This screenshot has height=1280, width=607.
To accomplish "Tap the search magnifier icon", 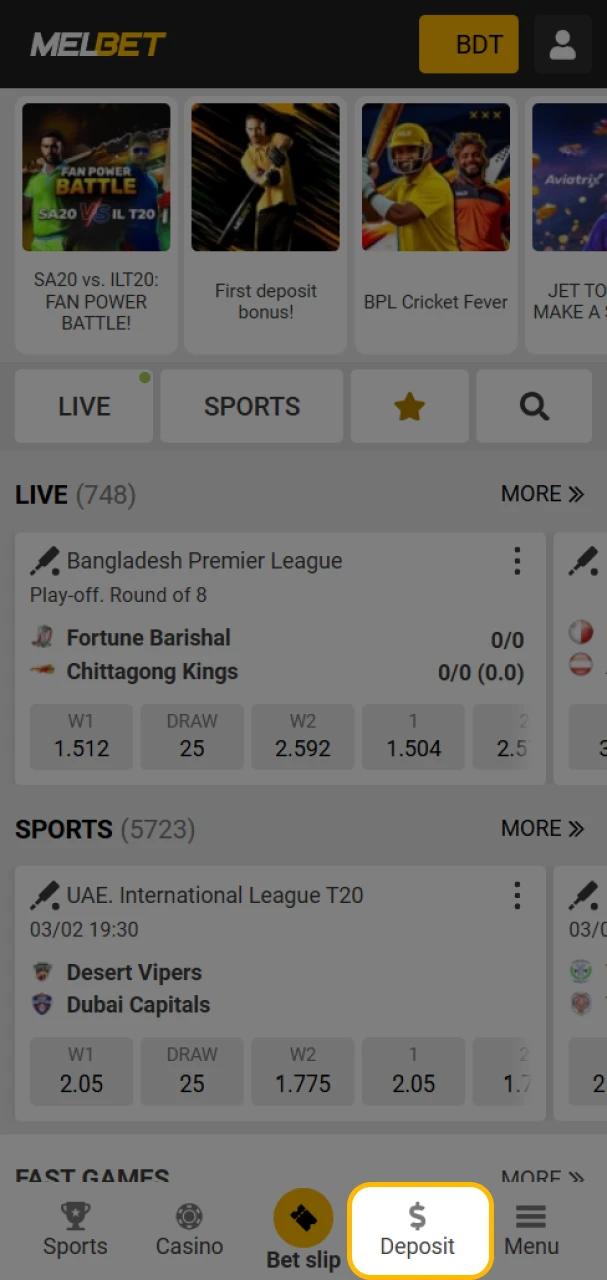I will (533, 406).
